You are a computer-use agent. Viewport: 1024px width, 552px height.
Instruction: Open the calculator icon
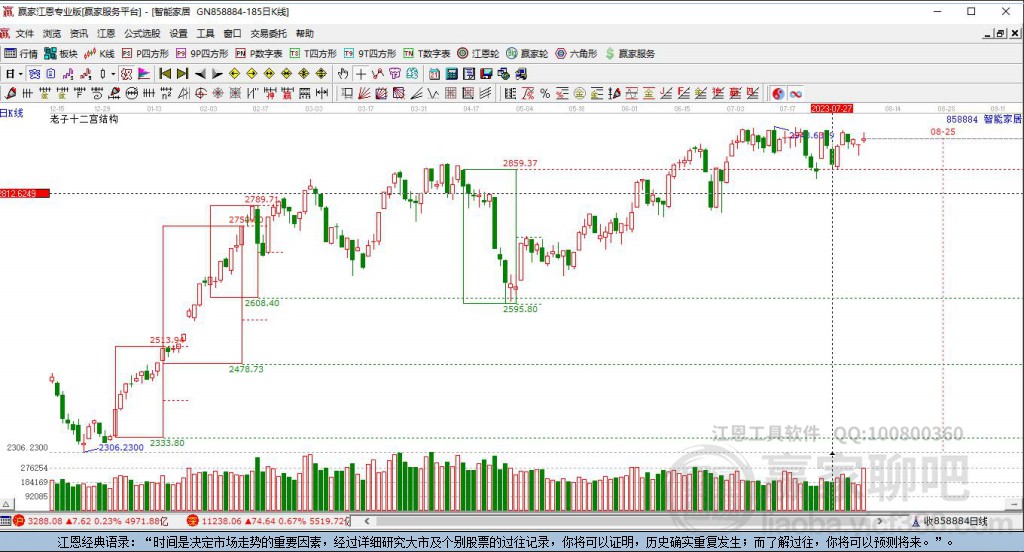click(x=451, y=74)
